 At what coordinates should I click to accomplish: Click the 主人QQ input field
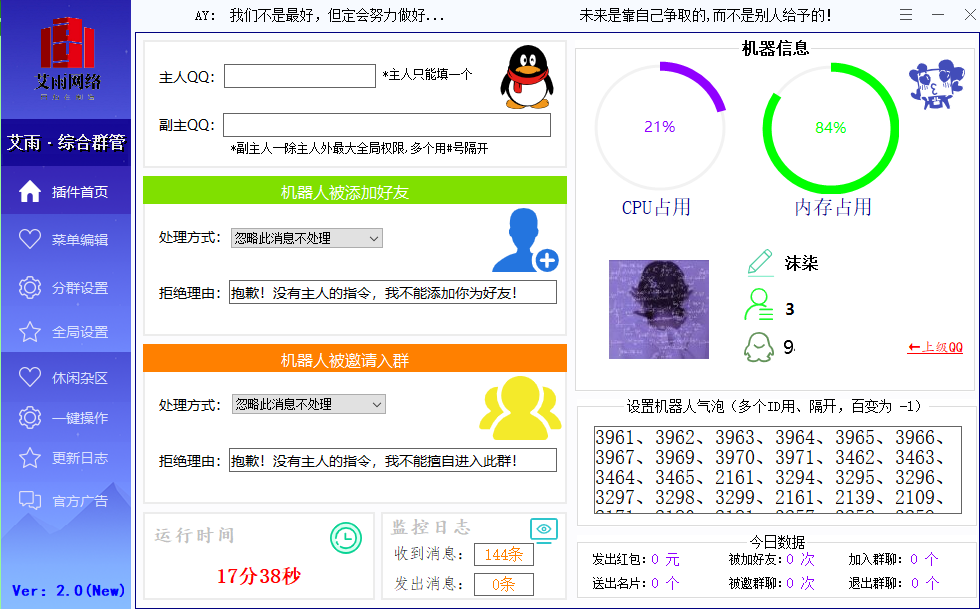(x=299, y=77)
